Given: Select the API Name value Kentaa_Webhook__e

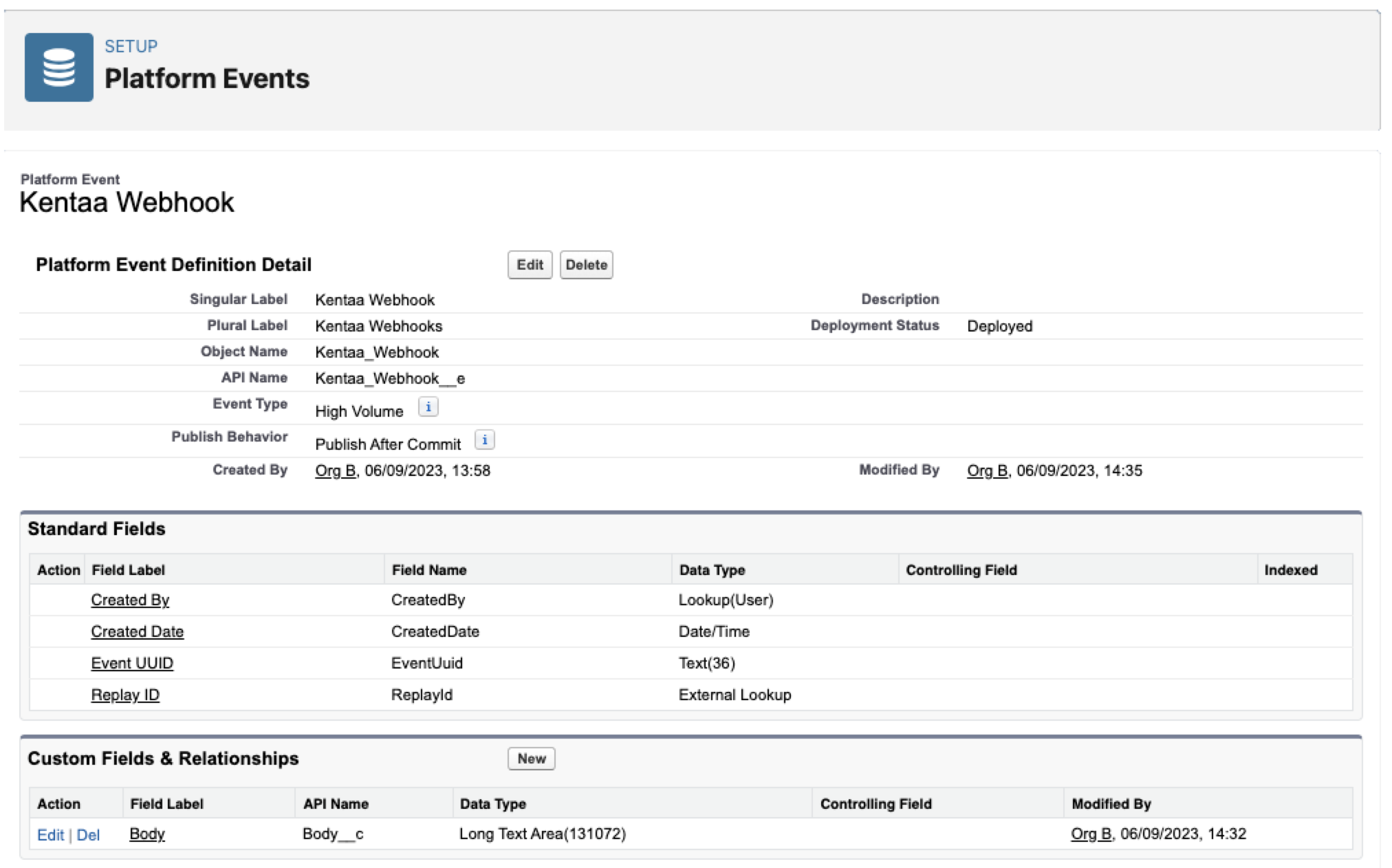Looking at the screenshot, I should click(390, 378).
